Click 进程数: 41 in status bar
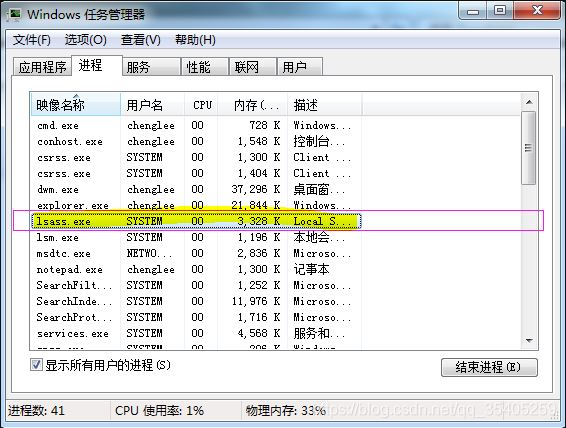This screenshot has width=566, height=428. [x=36, y=411]
